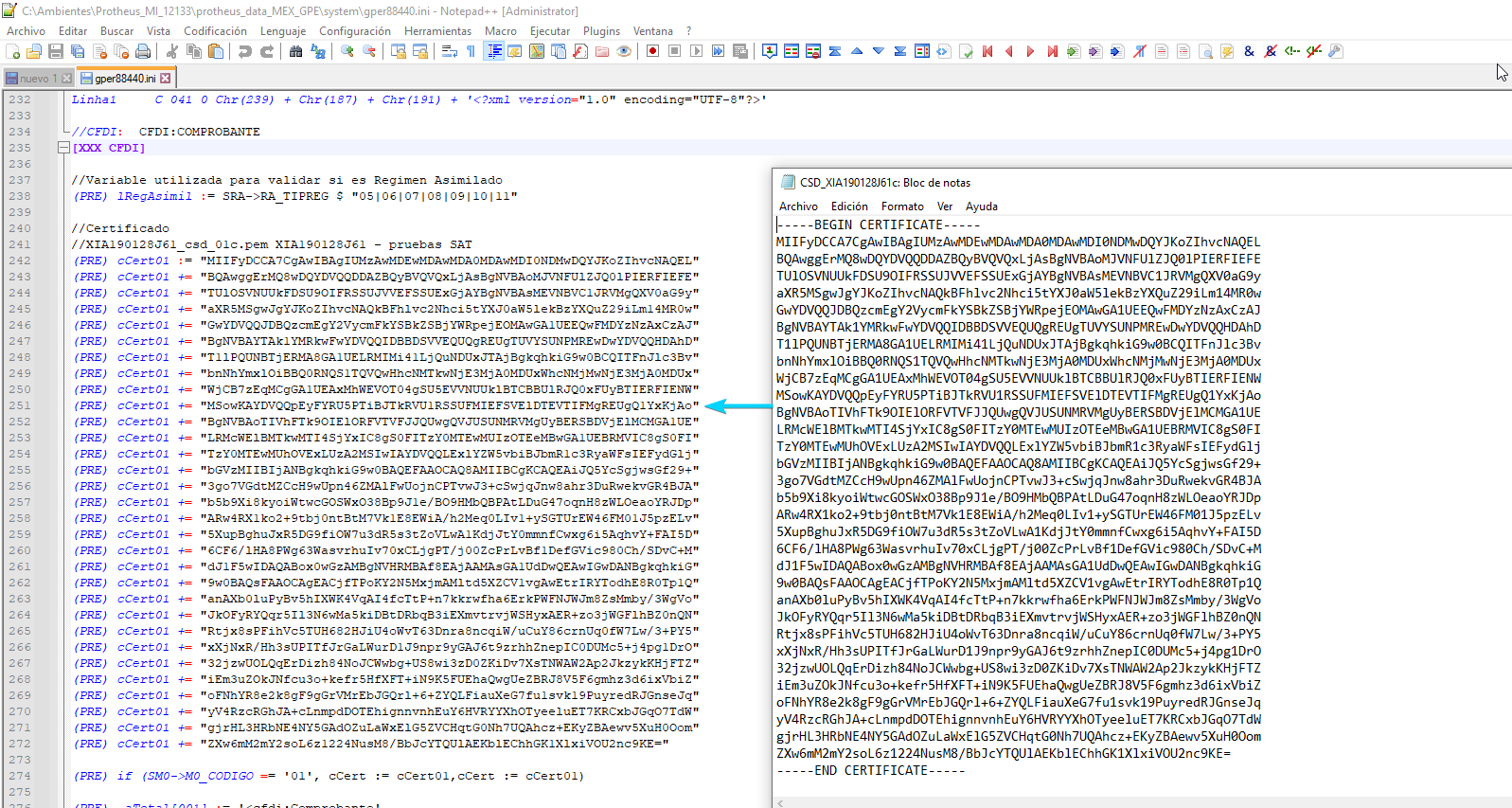Click the Copy toolbar icon
Image resolution: width=1512 pixels, height=808 pixels.
(x=195, y=51)
